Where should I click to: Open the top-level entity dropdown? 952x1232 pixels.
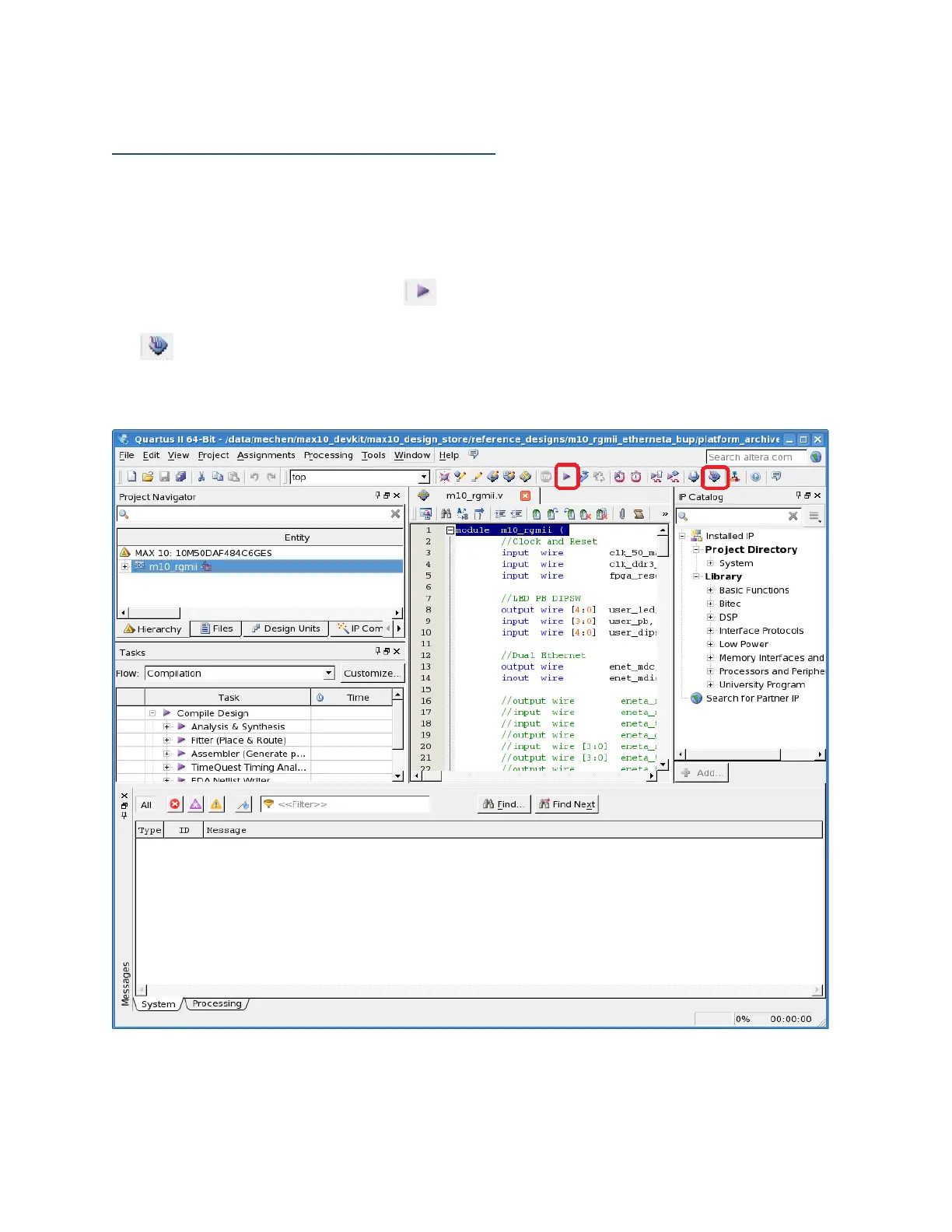pos(424,477)
